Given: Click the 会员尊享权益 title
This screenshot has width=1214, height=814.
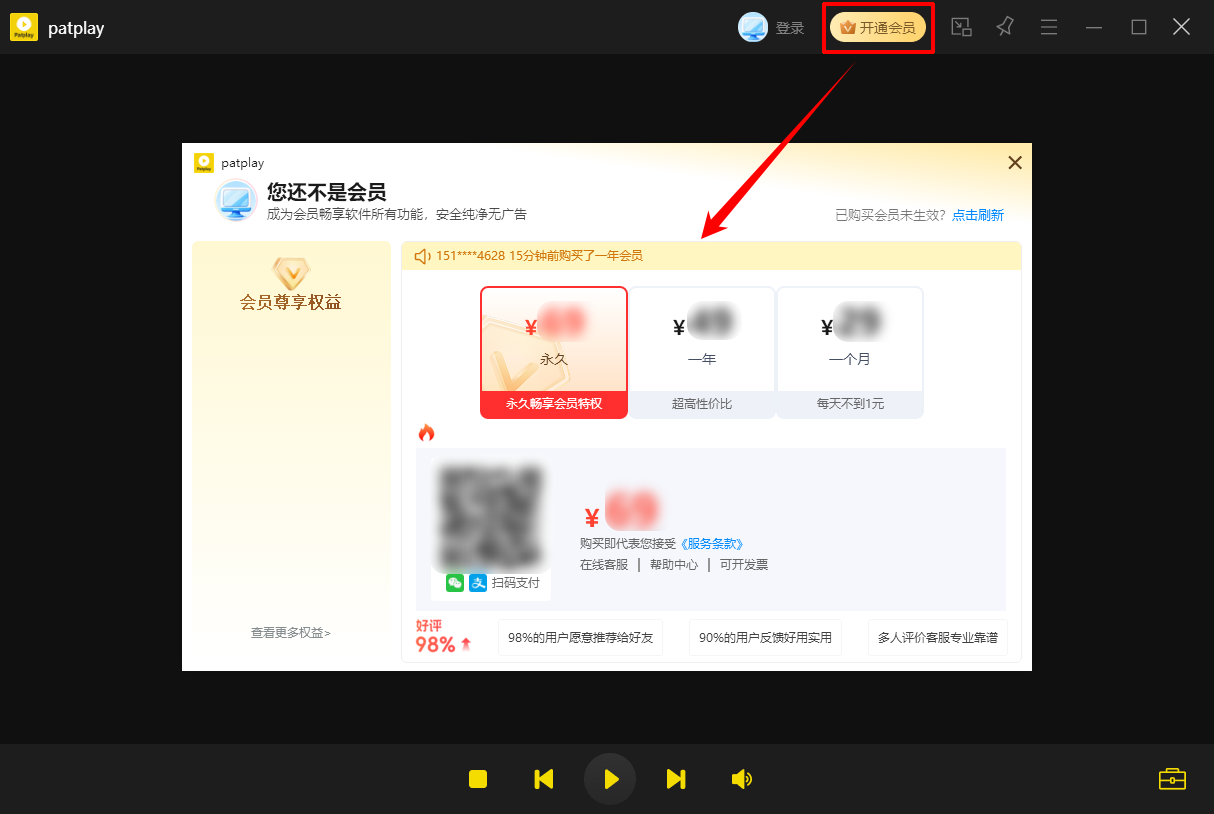Looking at the screenshot, I should pyautogui.click(x=291, y=302).
